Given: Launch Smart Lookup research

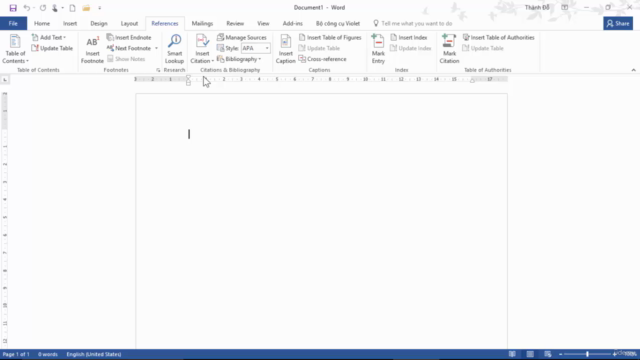Looking at the screenshot, I should click(x=174, y=49).
